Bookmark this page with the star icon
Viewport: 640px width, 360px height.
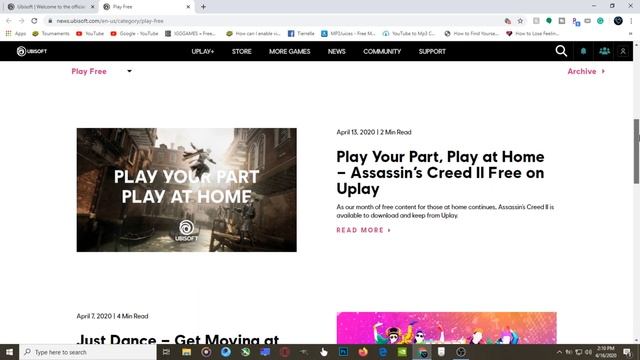[x=520, y=21]
